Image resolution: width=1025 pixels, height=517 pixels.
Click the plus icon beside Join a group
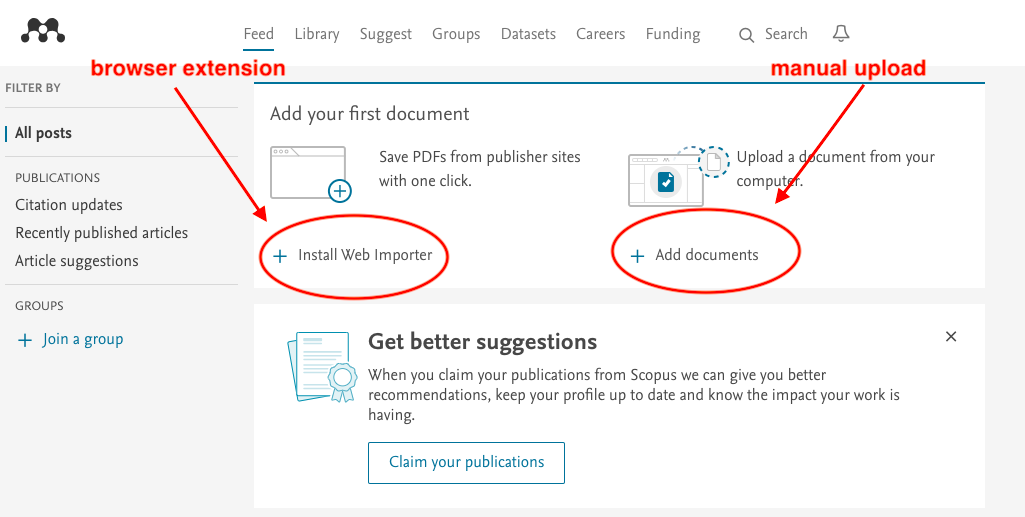pyautogui.click(x=25, y=340)
